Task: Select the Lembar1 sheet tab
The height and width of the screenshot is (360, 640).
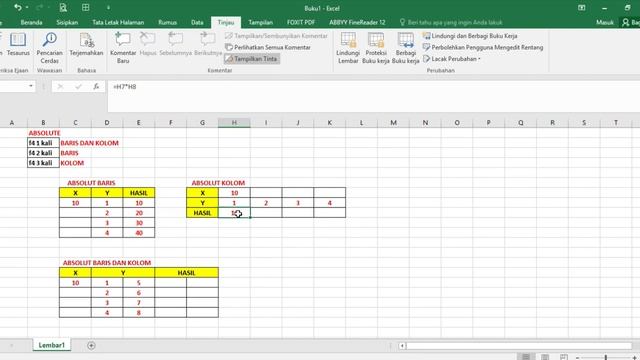Action: pos(52,345)
